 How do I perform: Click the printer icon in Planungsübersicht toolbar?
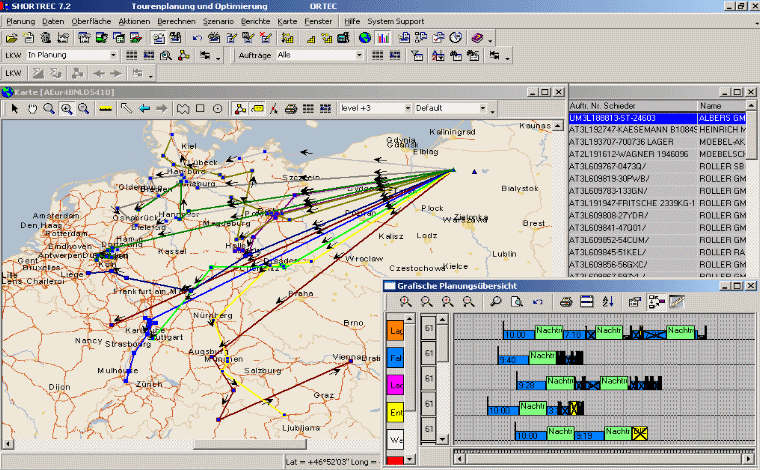(566, 302)
